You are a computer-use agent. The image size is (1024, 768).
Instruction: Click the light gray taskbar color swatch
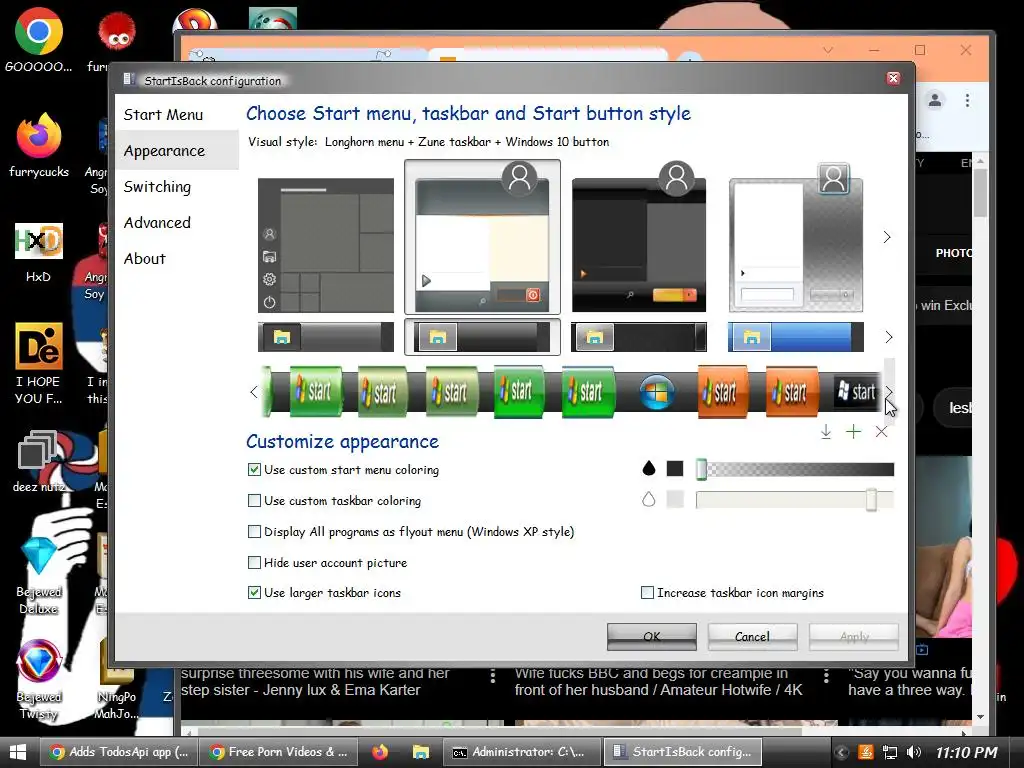tap(675, 500)
